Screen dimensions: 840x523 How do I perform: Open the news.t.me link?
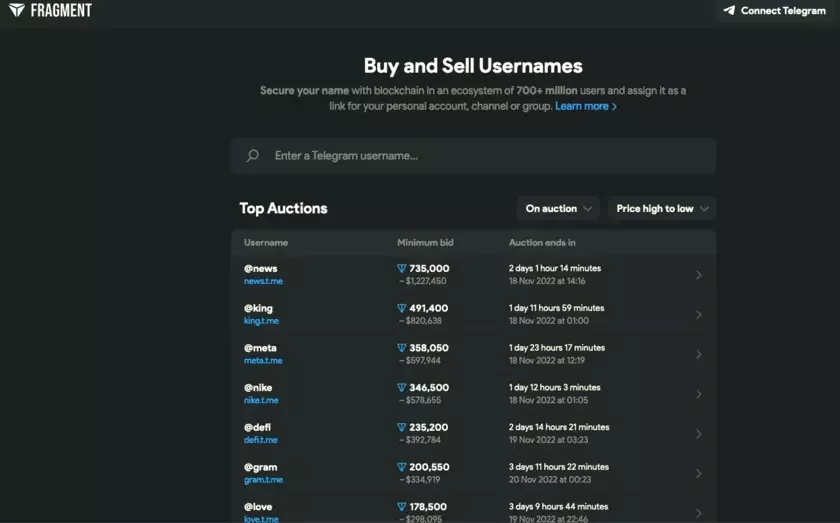click(x=263, y=281)
